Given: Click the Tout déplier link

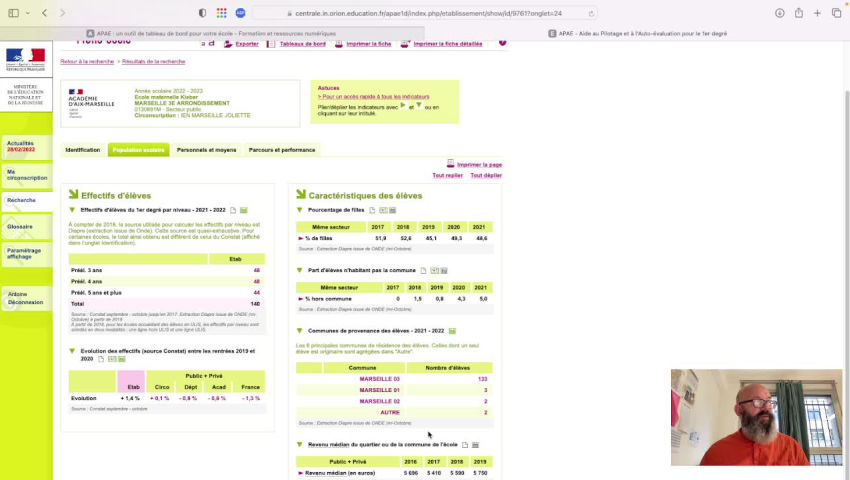Looking at the screenshot, I should click(x=486, y=175).
